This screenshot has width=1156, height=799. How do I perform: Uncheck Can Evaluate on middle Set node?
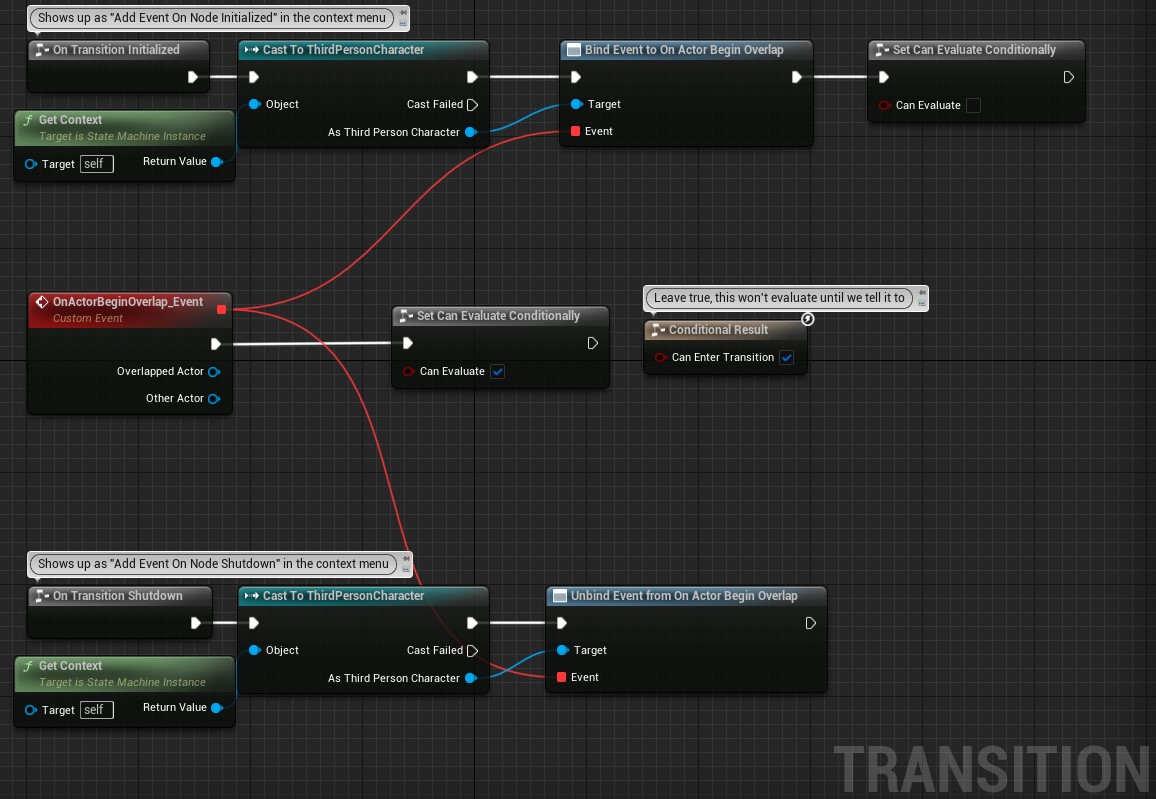[497, 371]
